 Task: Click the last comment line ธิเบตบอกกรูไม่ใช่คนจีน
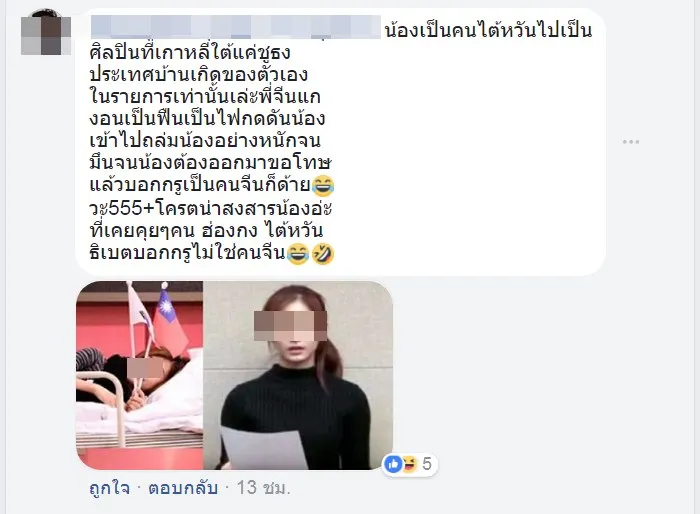pos(187,253)
